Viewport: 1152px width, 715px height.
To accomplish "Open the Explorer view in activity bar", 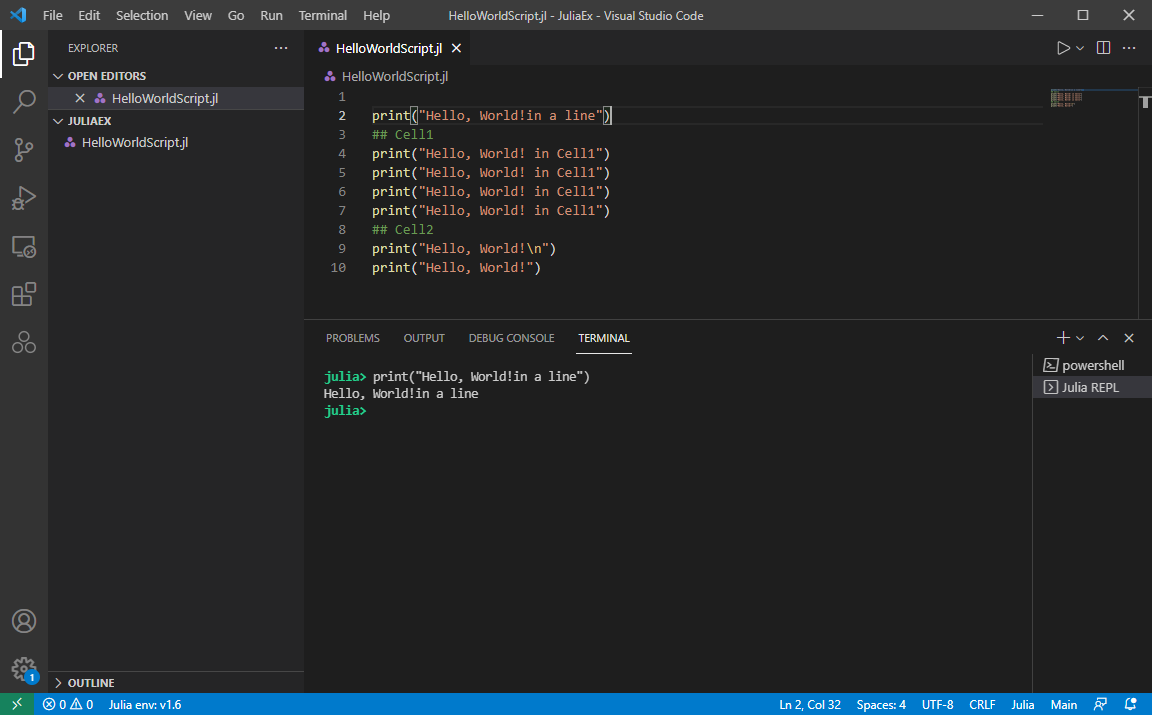I will [24, 54].
